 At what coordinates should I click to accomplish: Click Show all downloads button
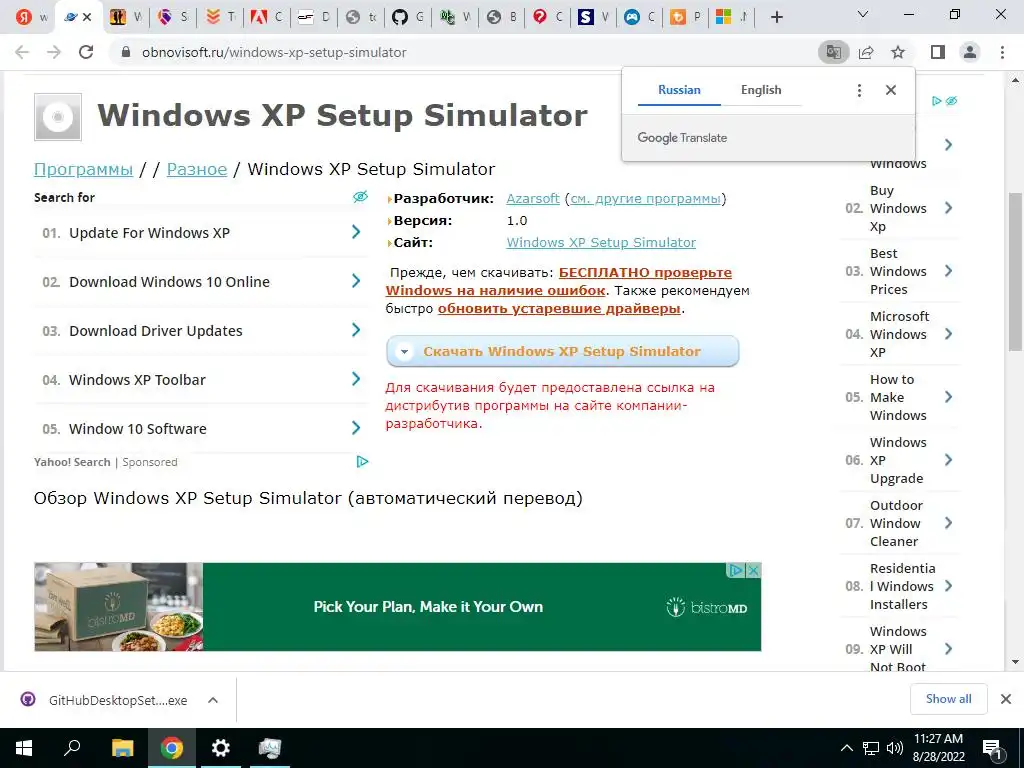click(948, 699)
